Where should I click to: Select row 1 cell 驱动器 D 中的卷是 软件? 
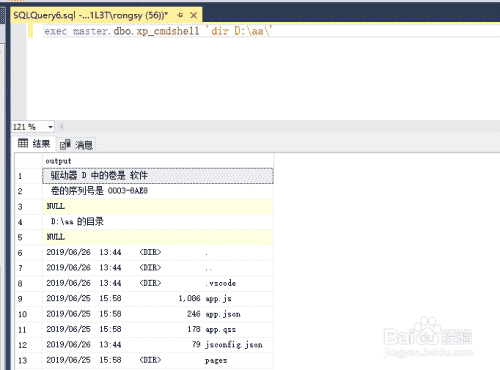click(x=158, y=176)
